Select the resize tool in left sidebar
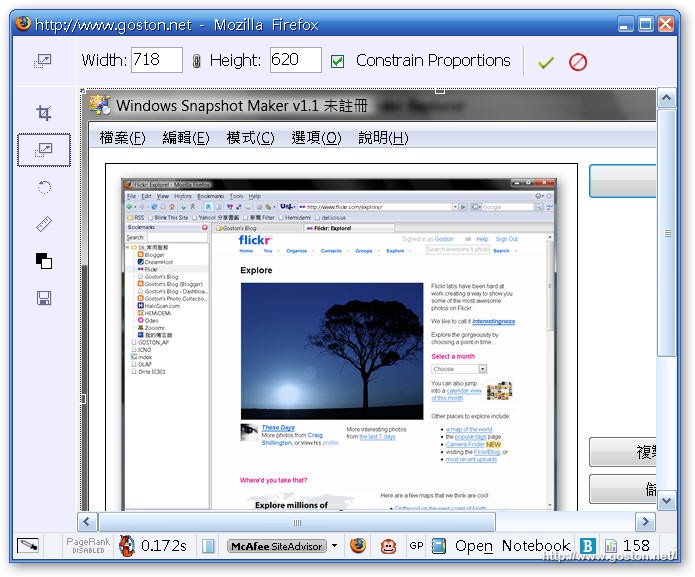695x577 pixels. click(x=43, y=150)
